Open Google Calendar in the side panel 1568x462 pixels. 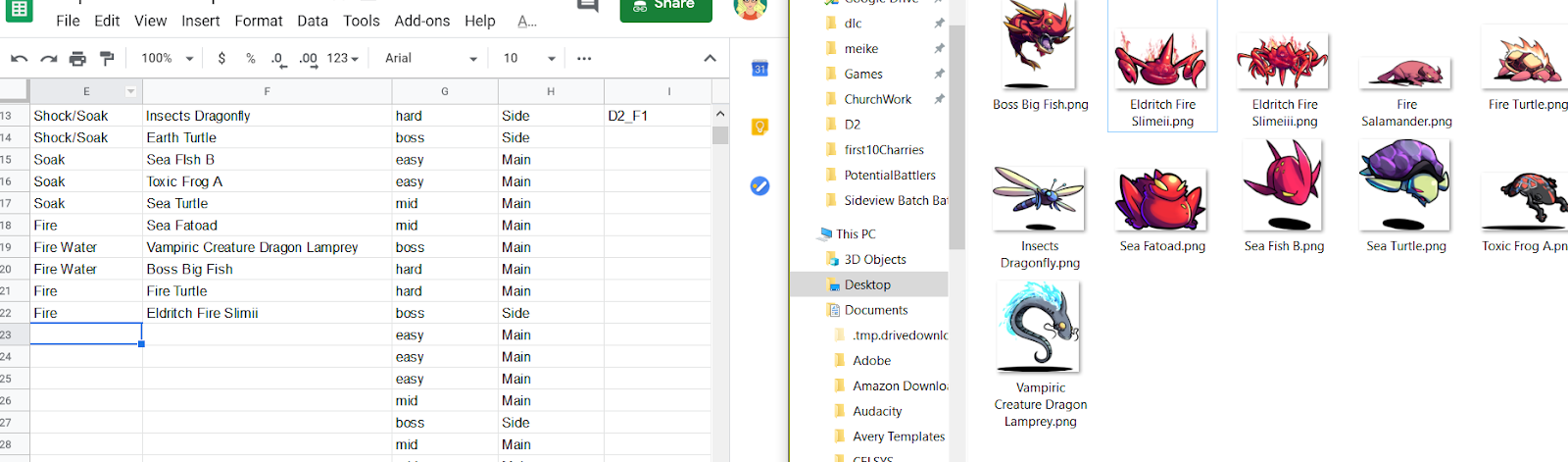759,69
